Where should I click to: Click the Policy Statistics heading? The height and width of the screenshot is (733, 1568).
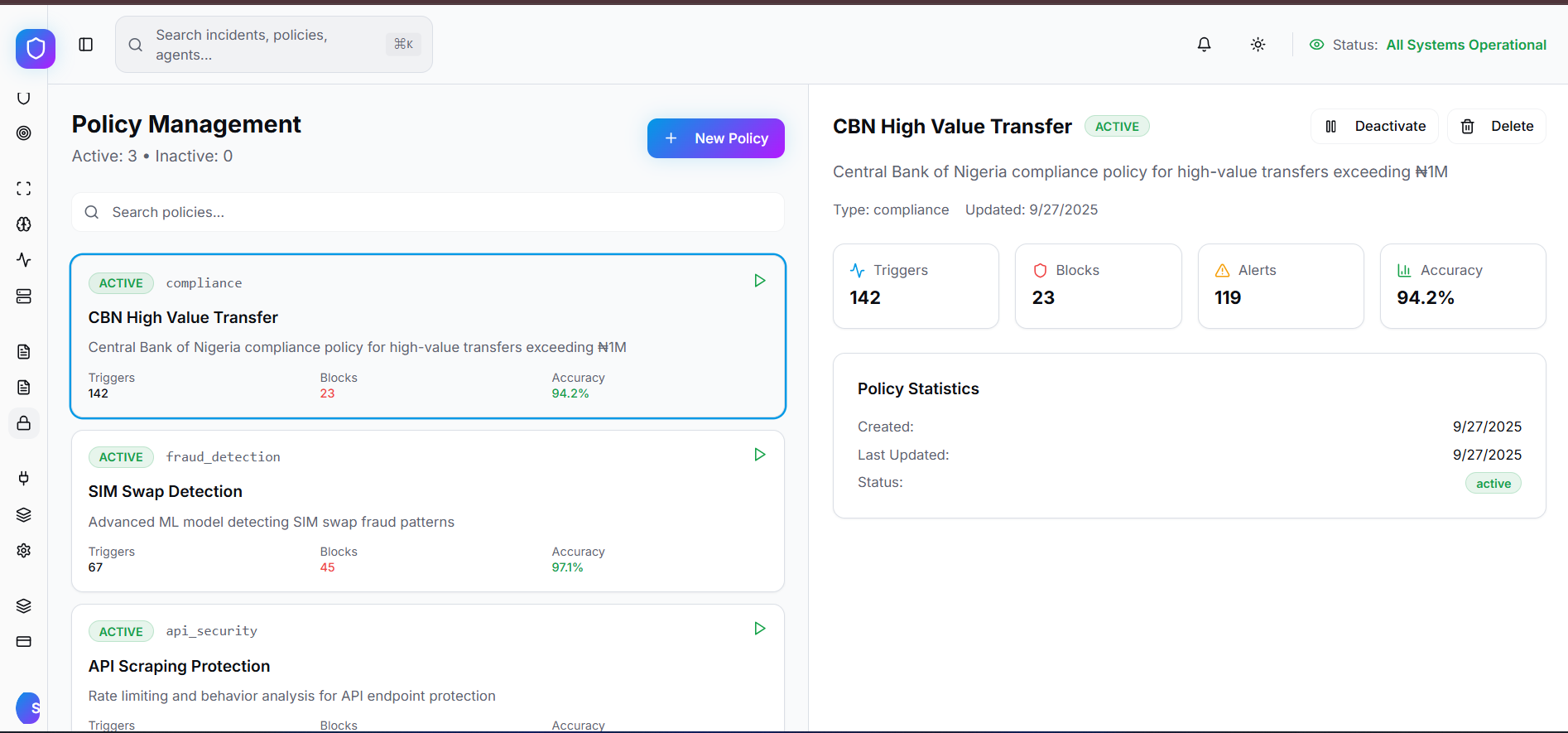(x=918, y=389)
